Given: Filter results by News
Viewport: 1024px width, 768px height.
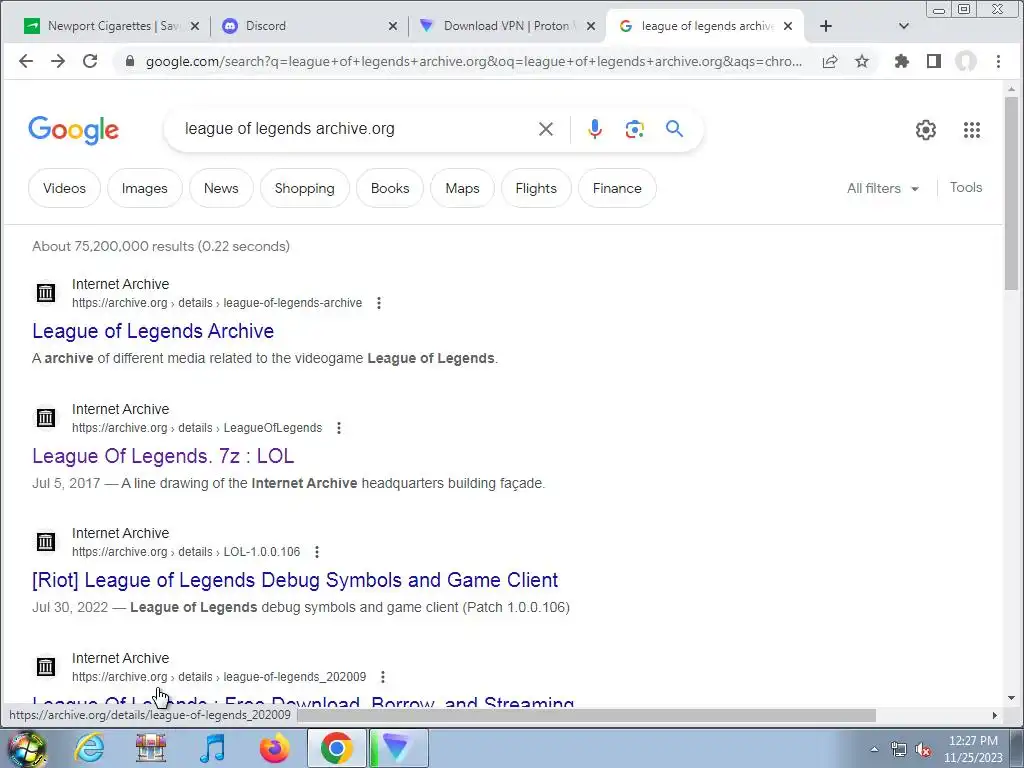Looking at the screenshot, I should click(x=221, y=188).
